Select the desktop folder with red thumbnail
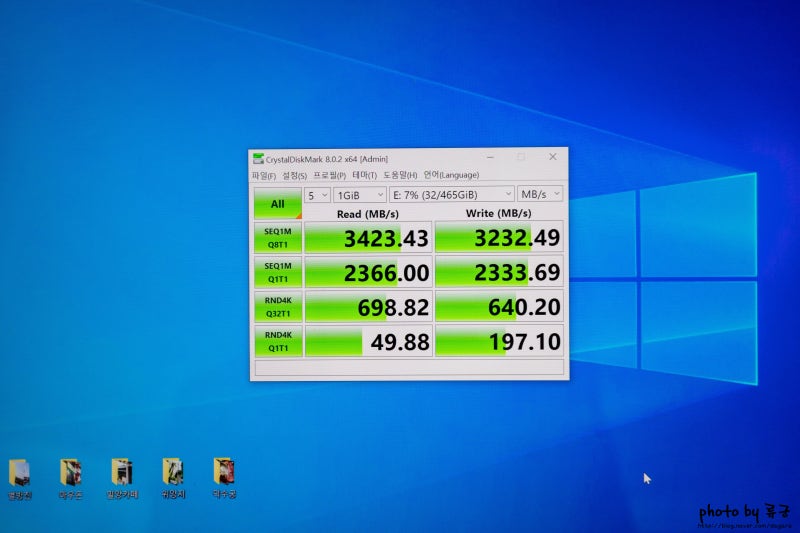This screenshot has width=800, height=533. pos(224,477)
